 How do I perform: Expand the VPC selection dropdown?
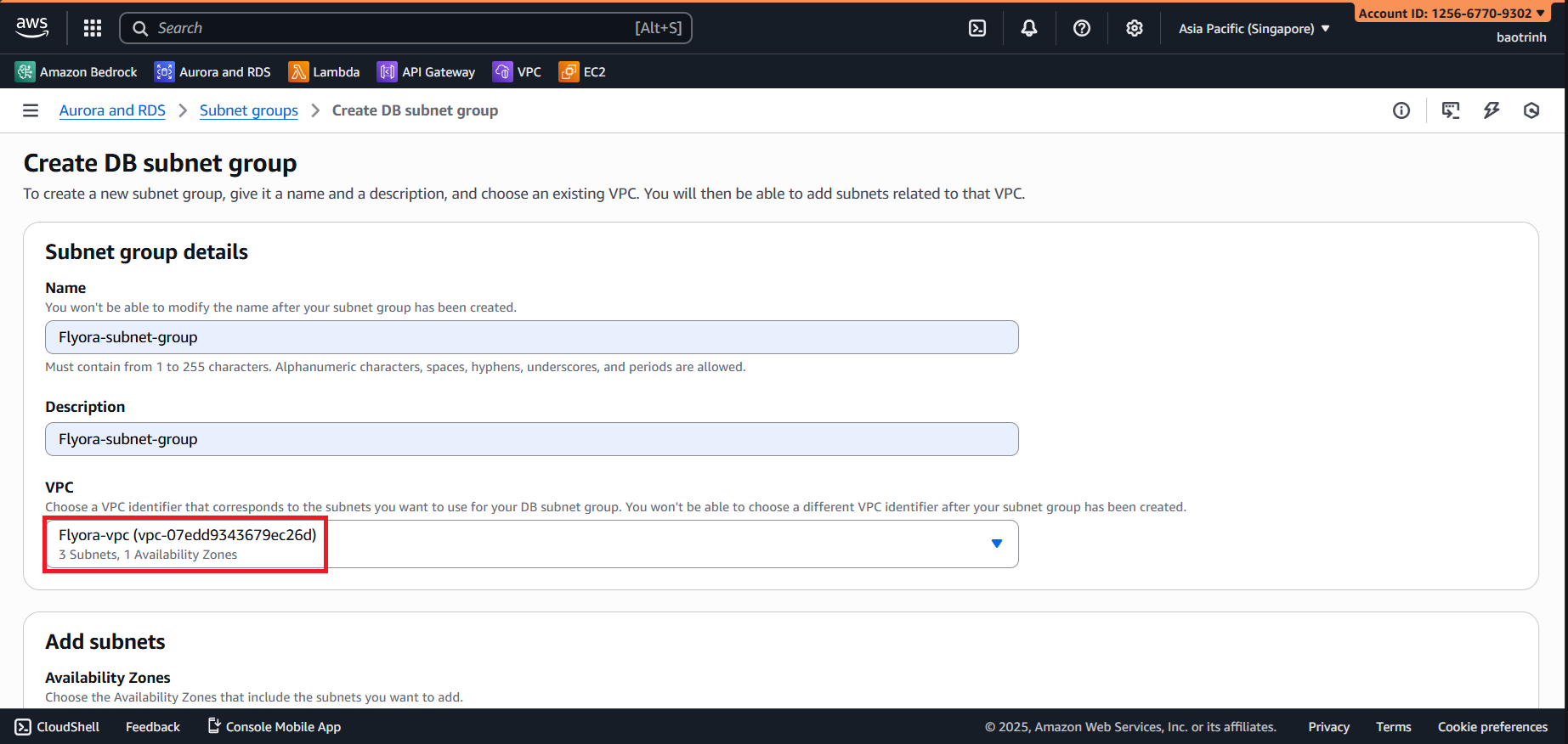click(996, 544)
